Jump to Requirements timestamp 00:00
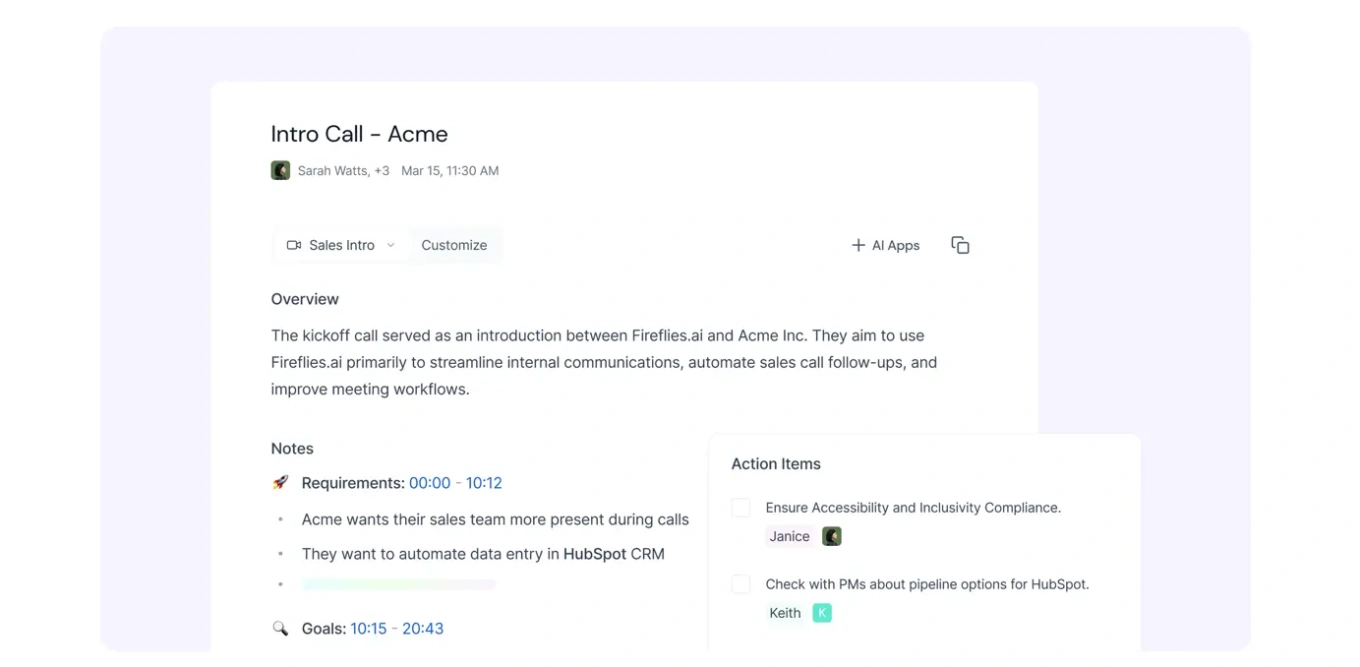Screen dimensions: 1360x667 (429, 483)
